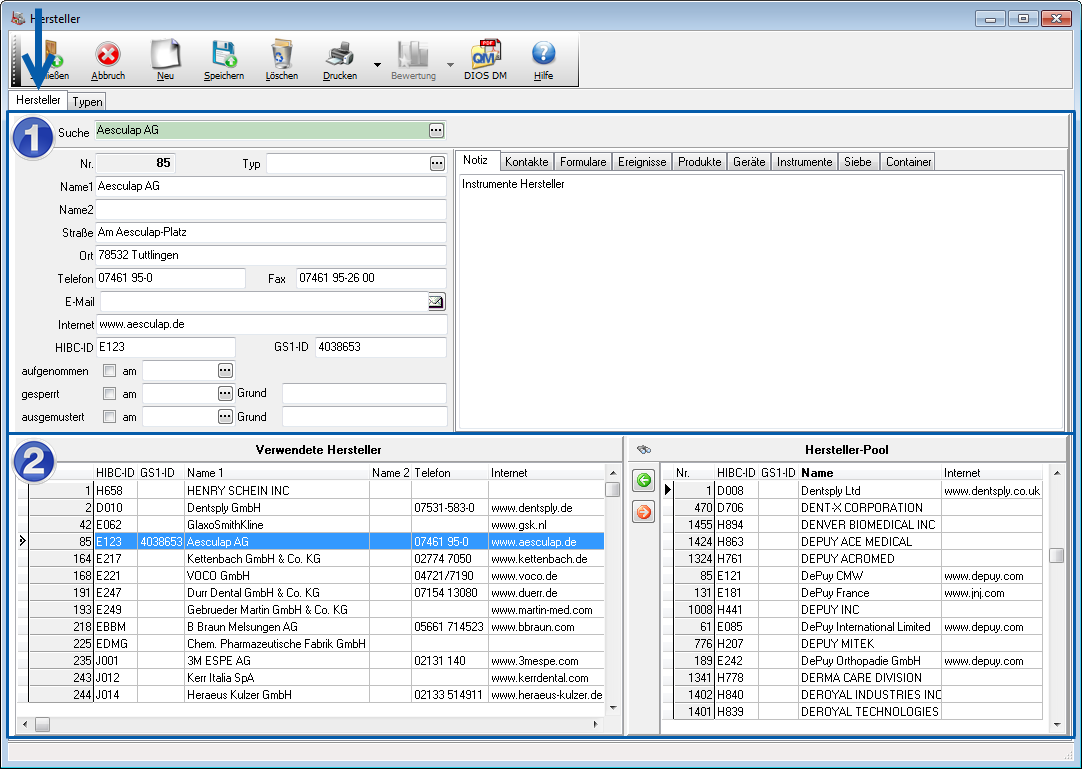Expand the Drucken dropdown arrow
The height and width of the screenshot is (769, 1082).
pos(377,65)
